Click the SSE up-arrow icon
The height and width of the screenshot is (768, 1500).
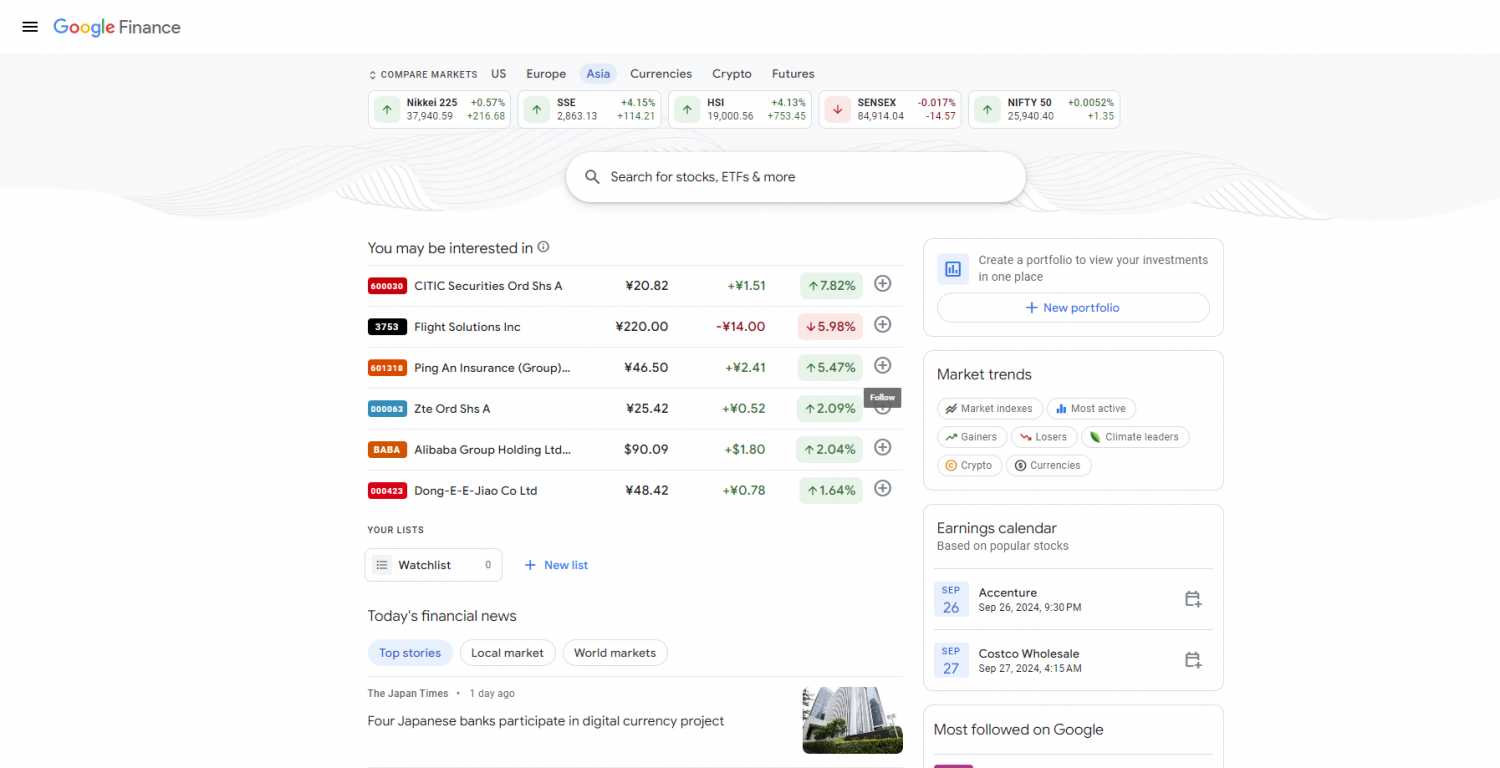(x=537, y=109)
